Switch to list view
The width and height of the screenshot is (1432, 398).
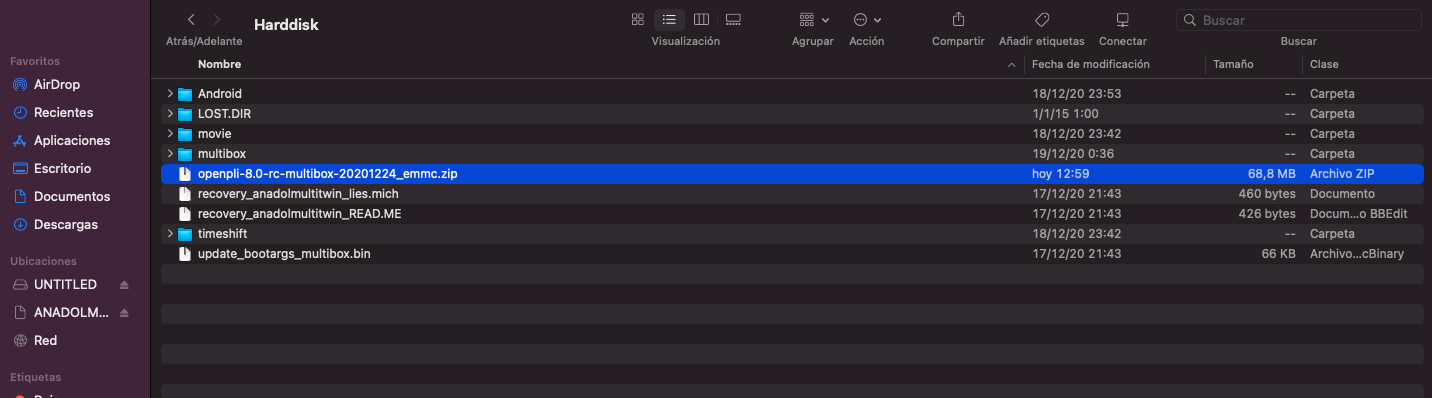click(x=669, y=20)
